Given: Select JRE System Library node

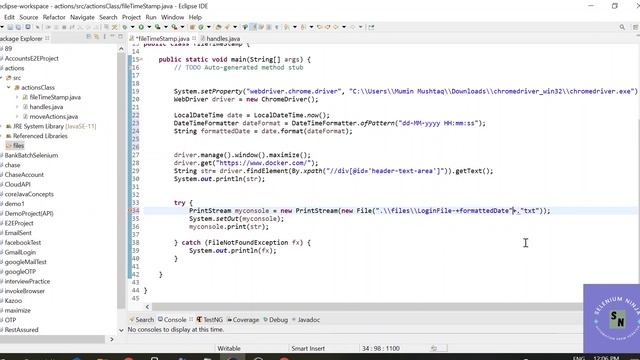Looking at the screenshot, I should pos(51,126).
